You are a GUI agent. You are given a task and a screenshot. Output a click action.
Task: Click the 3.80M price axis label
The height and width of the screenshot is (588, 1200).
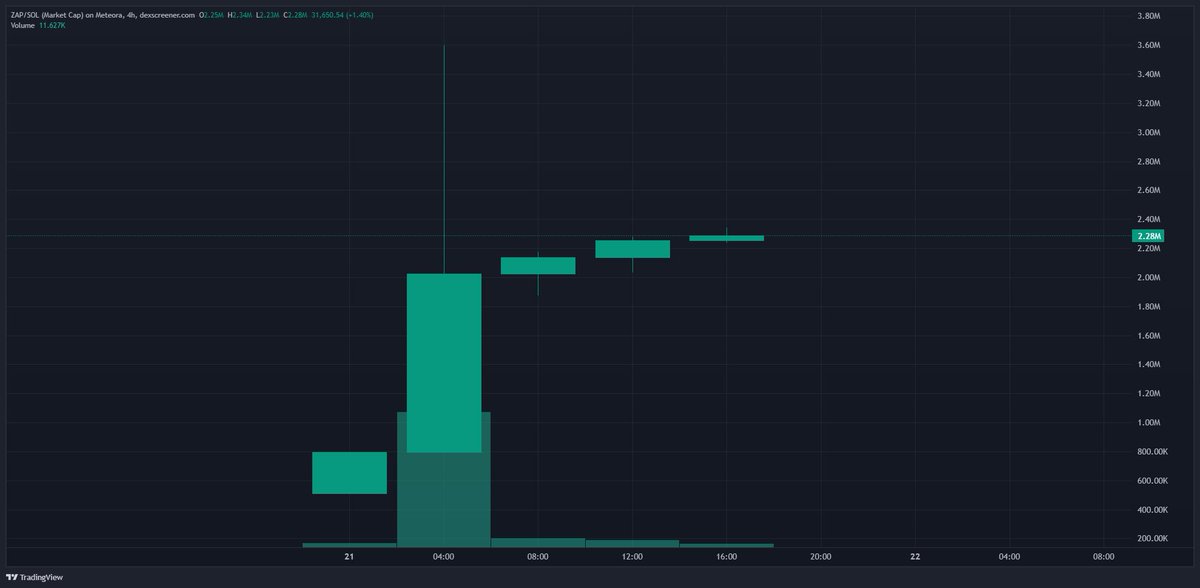pyautogui.click(x=1148, y=17)
